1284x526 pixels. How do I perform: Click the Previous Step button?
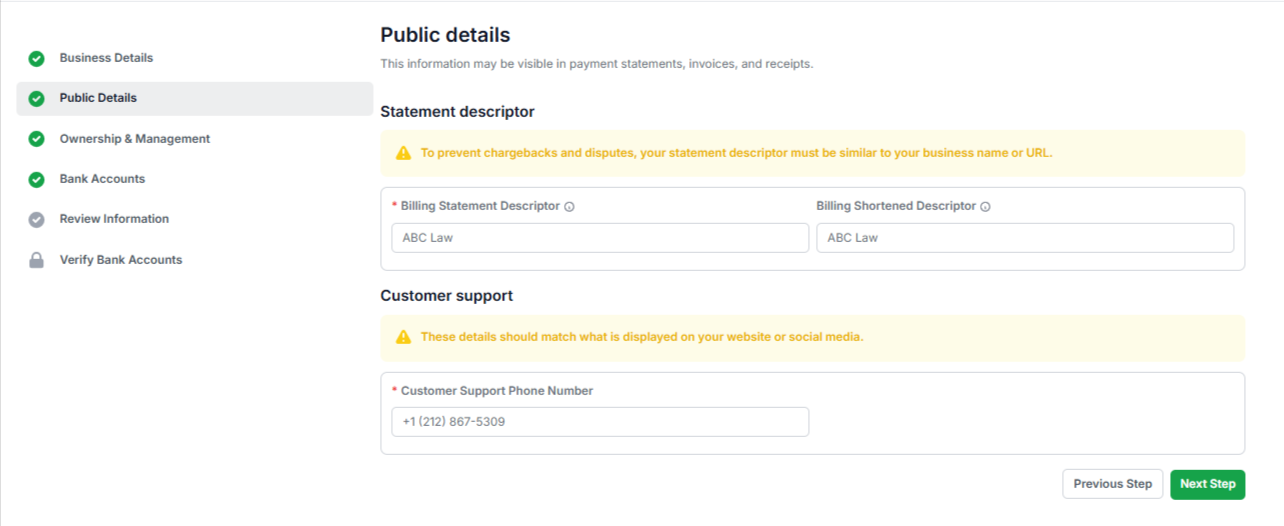pyautogui.click(x=1113, y=484)
